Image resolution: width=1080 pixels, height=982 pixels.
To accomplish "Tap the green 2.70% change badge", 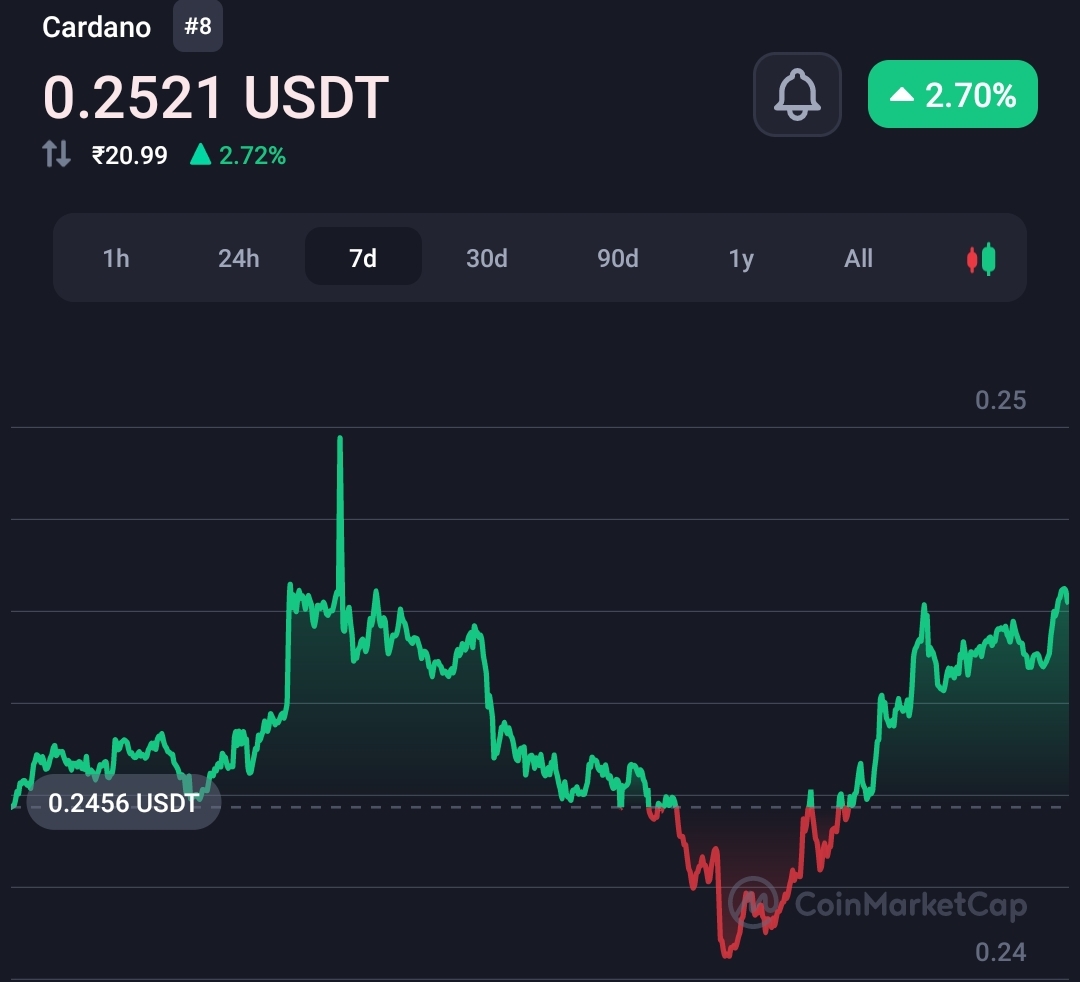I will click(x=953, y=94).
